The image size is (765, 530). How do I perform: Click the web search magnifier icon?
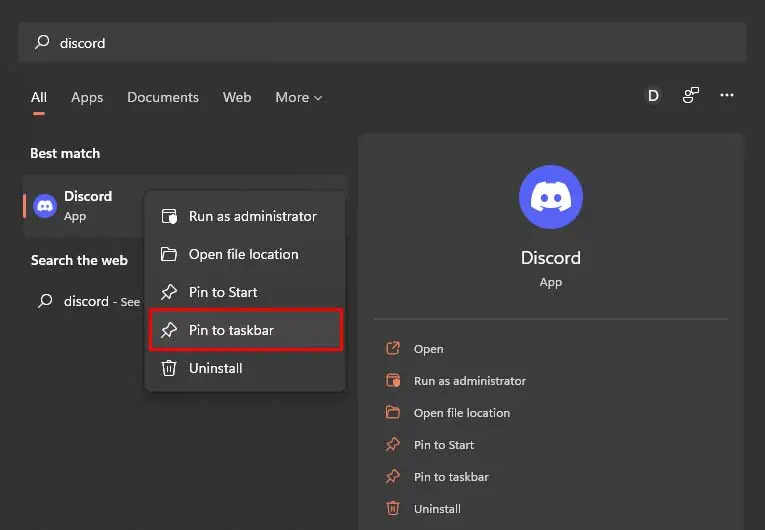45,301
